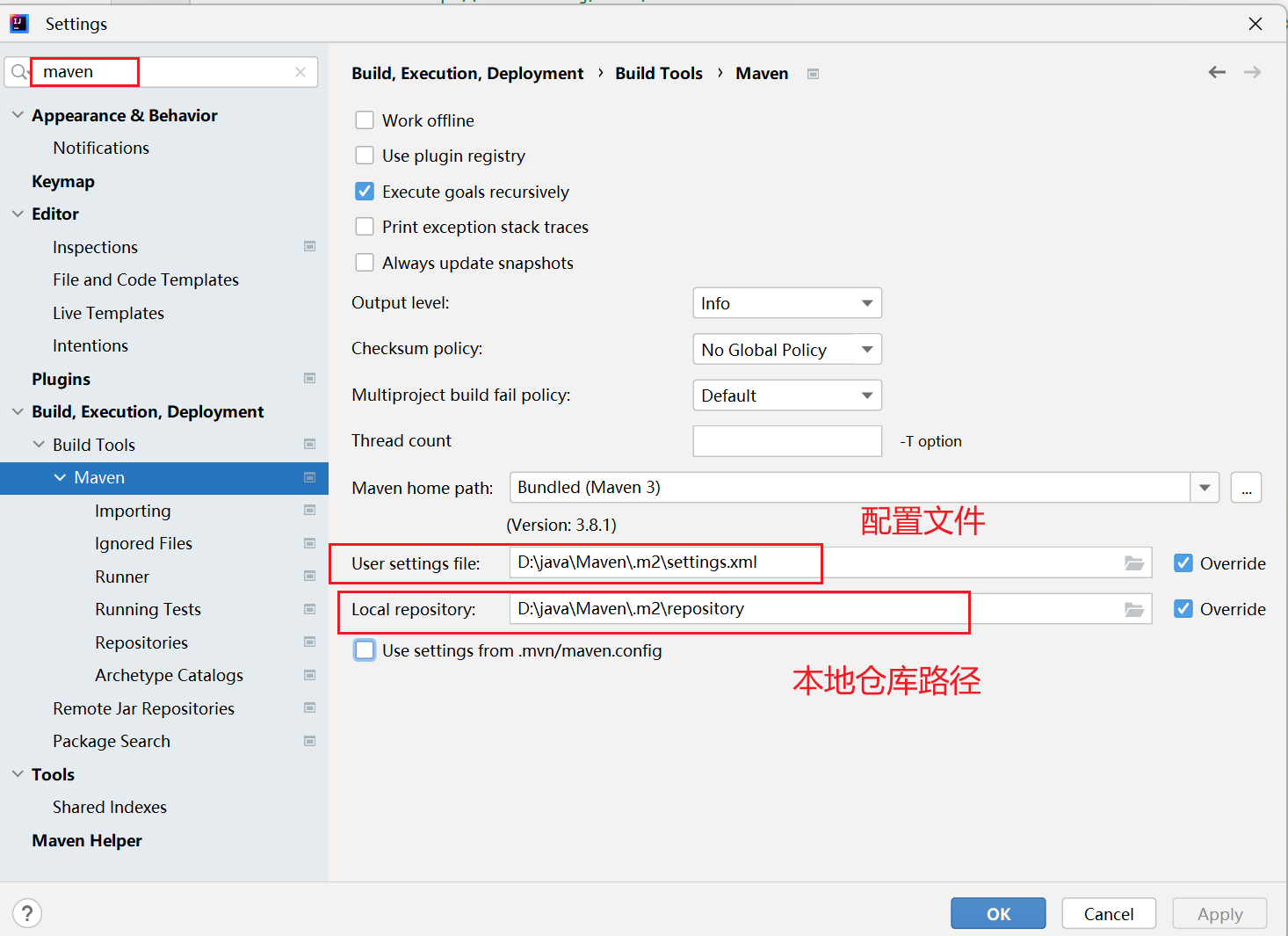Collapse the Tools section chevron

point(18,774)
